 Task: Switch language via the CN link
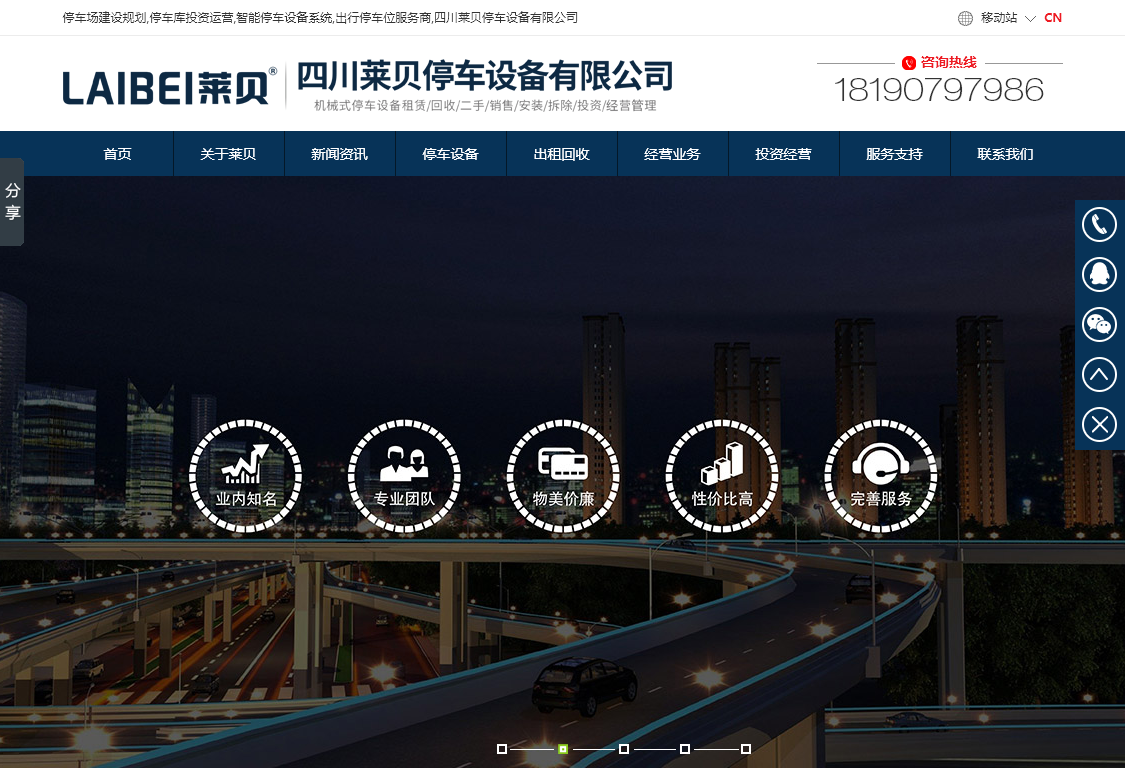tap(1053, 18)
